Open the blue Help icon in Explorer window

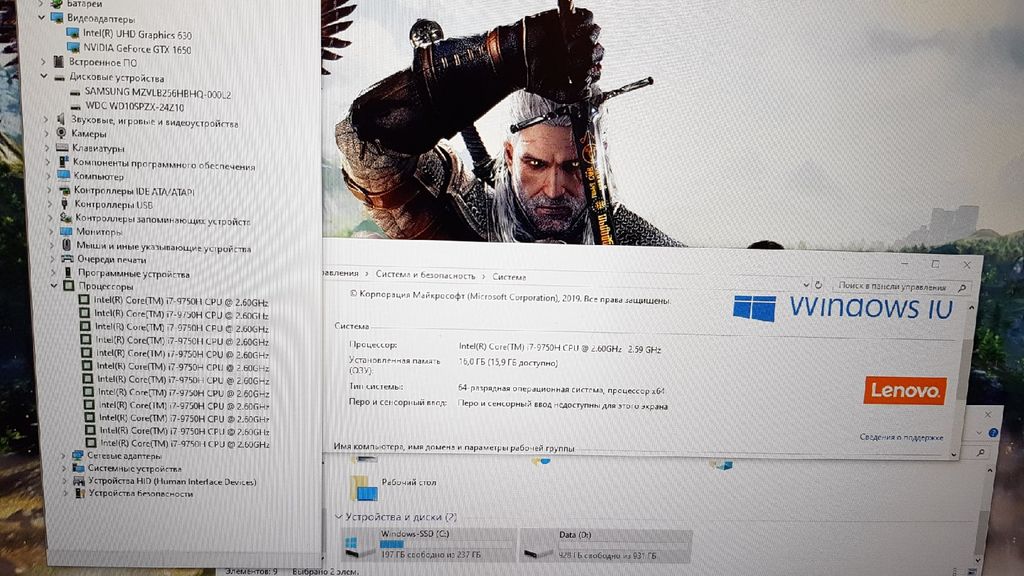993,432
